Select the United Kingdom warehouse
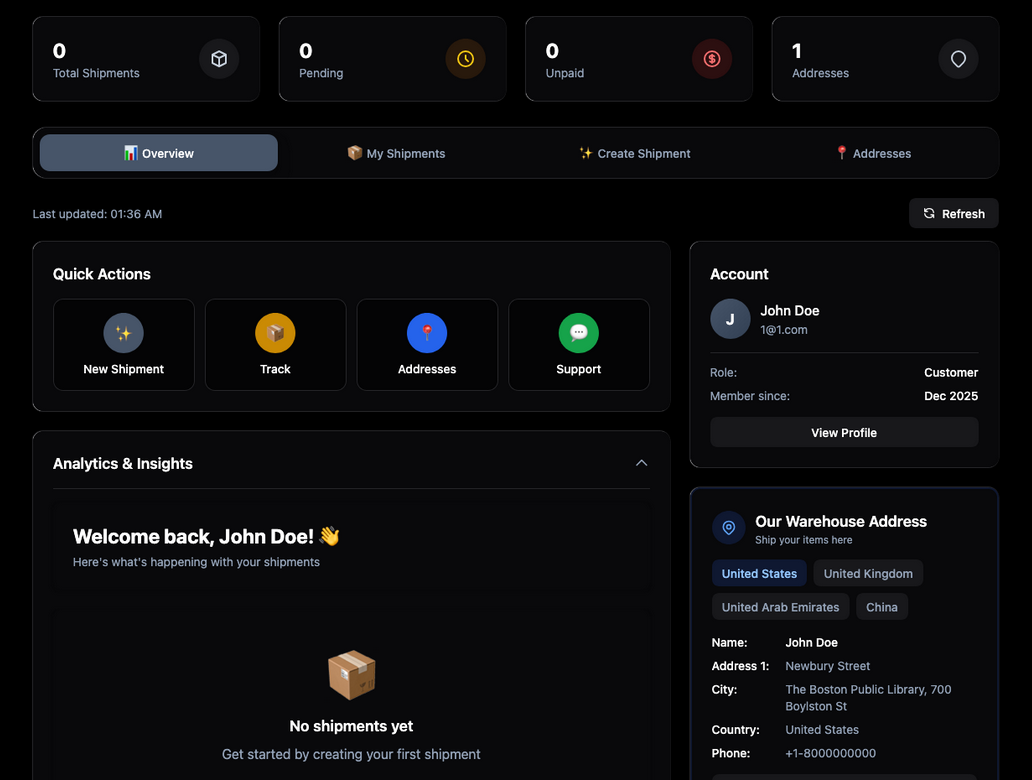 click(x=868, y=573)
